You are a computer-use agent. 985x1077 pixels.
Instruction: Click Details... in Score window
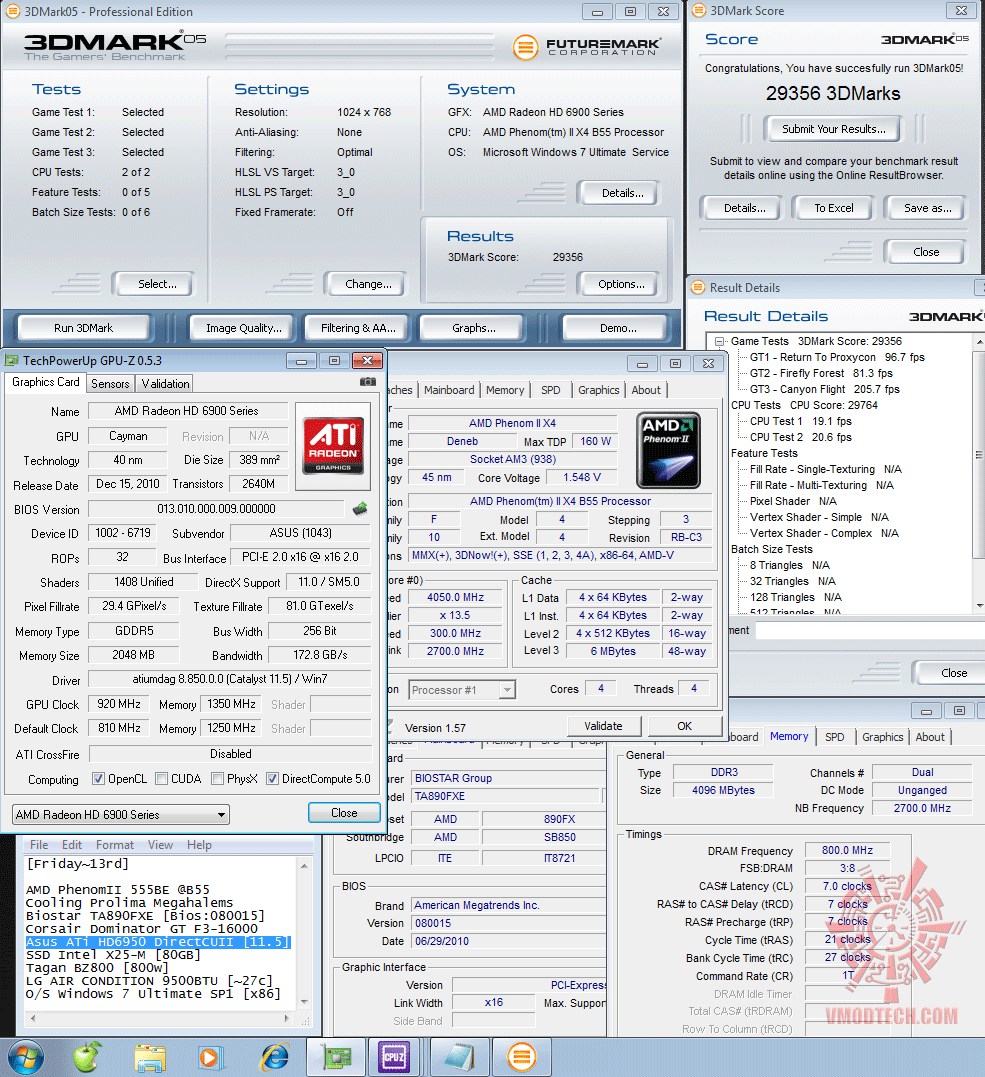(x=744, y=208)
